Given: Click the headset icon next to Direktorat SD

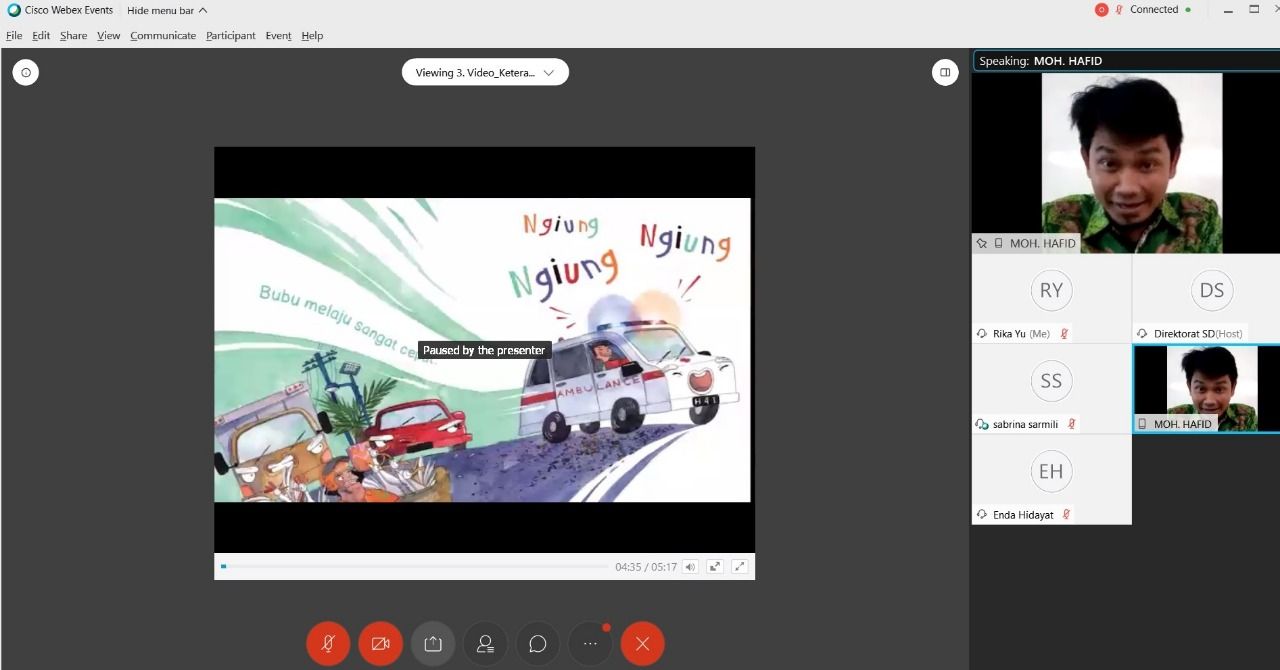Looking at the screenshot, I should click(1142, 334).
